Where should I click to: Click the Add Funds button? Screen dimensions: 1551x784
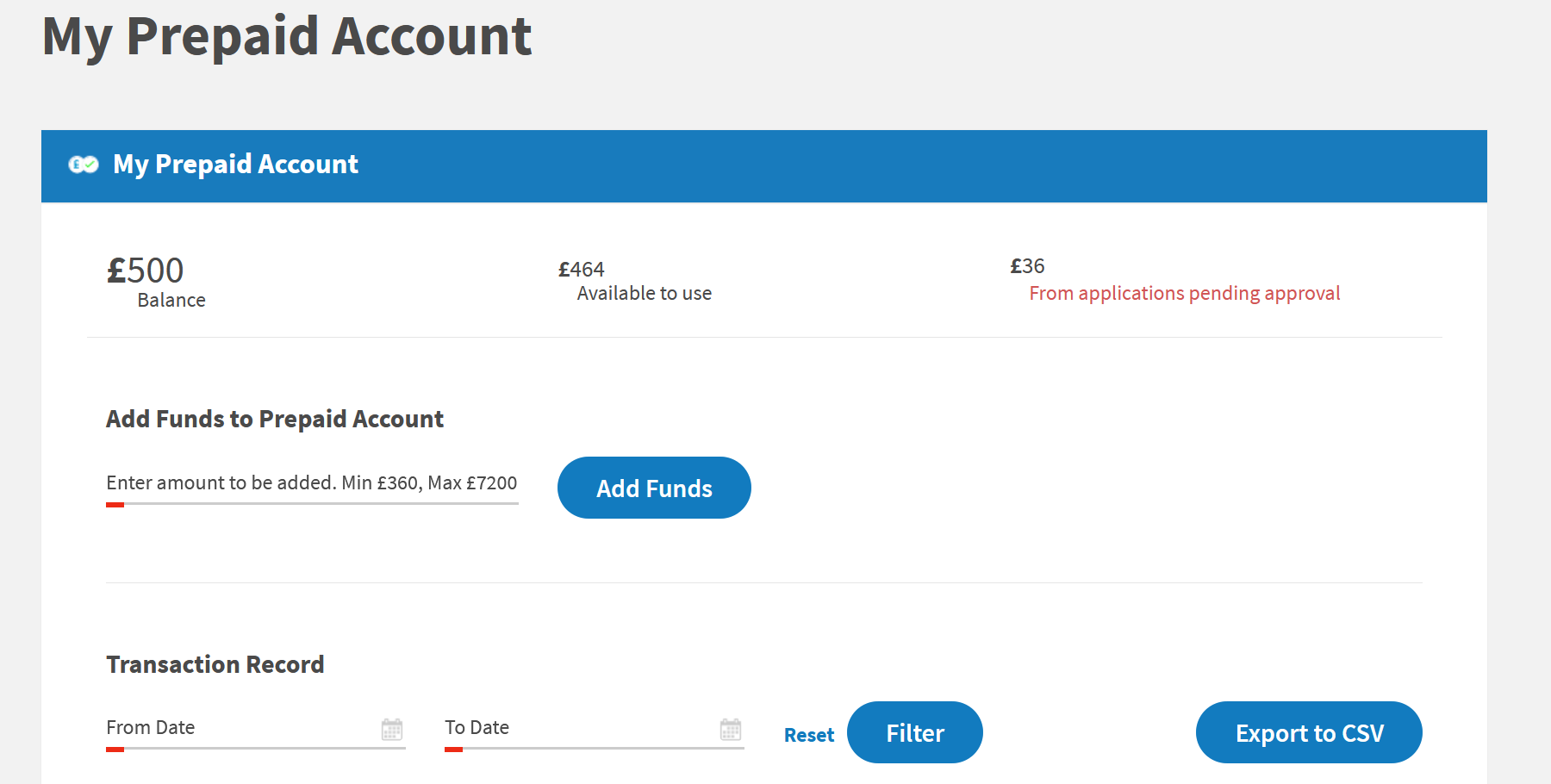click(x=654, y=488)
